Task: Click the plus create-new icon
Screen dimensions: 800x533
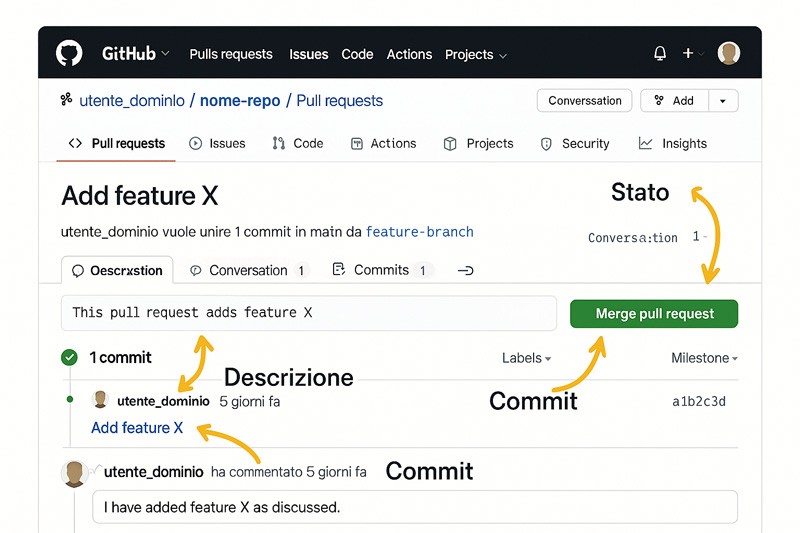Action: pos(688,53)
